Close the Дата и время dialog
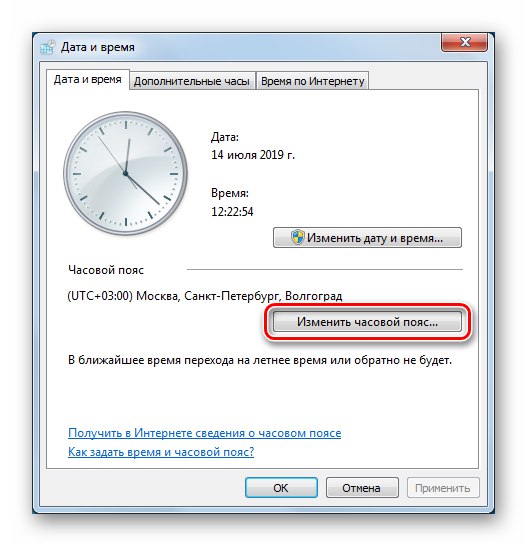This screenshot has height=546, width=527. click(464, 42)
